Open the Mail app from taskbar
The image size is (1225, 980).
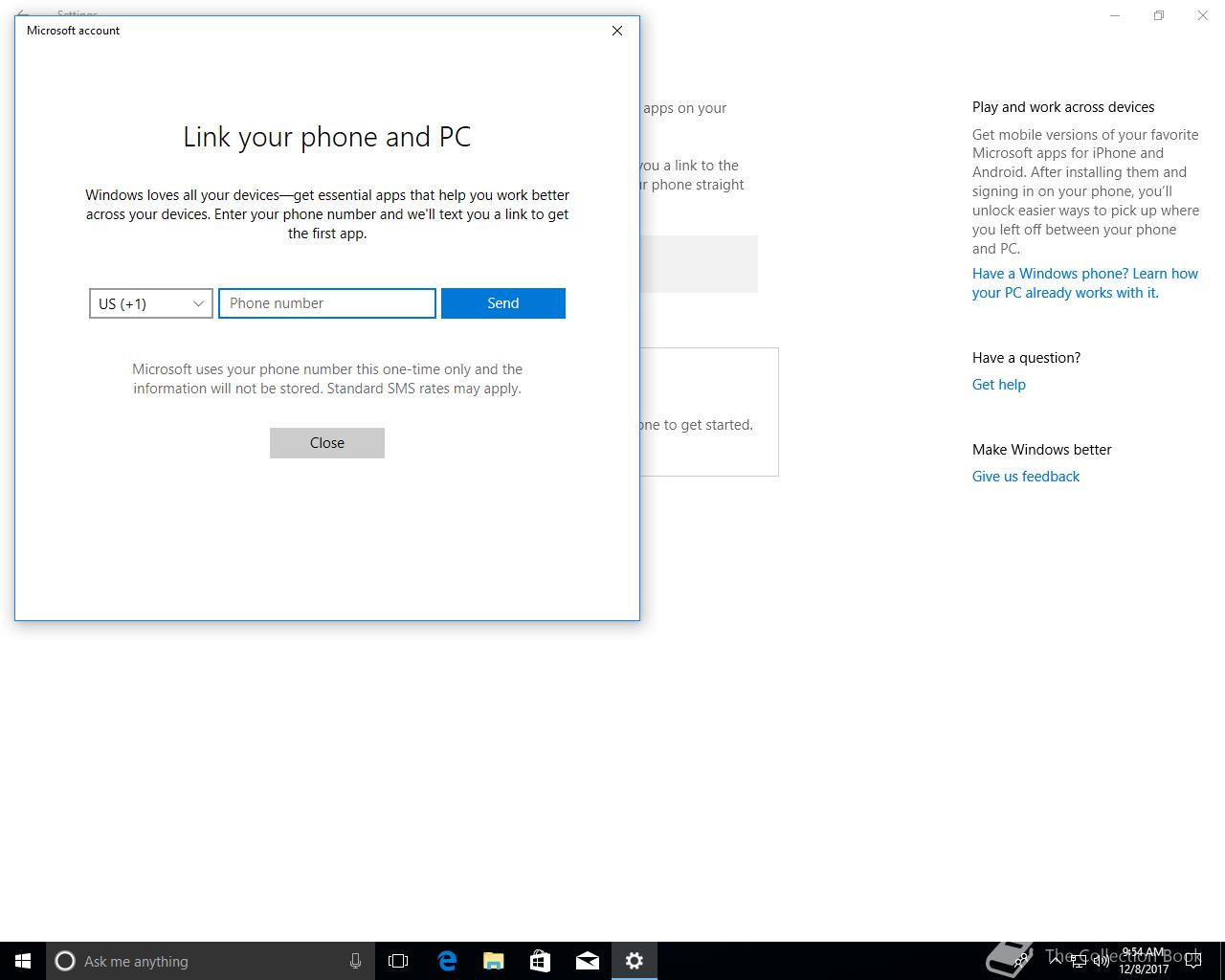click(x=588, y=961)
